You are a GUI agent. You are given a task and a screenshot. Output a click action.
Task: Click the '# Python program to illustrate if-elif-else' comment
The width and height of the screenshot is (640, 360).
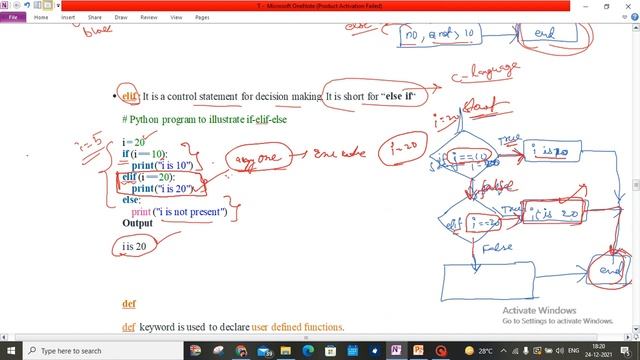point(204,120)
